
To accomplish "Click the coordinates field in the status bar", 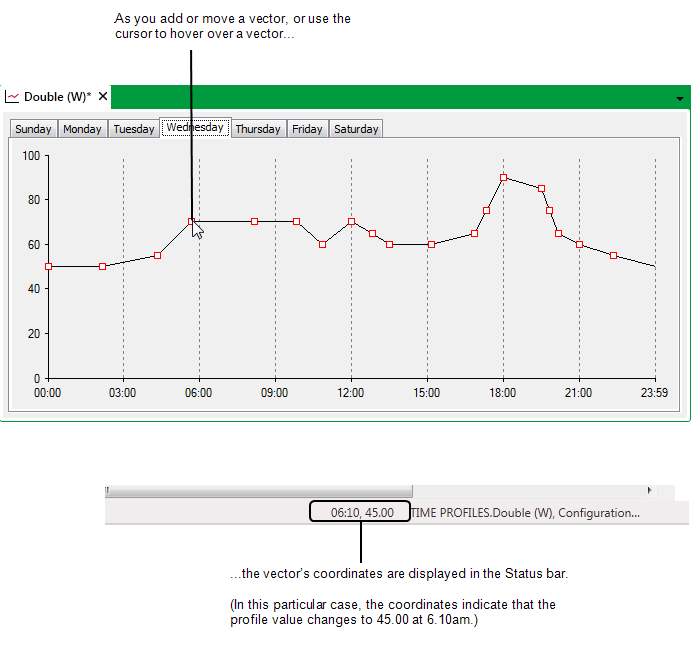I will [360, 513].
